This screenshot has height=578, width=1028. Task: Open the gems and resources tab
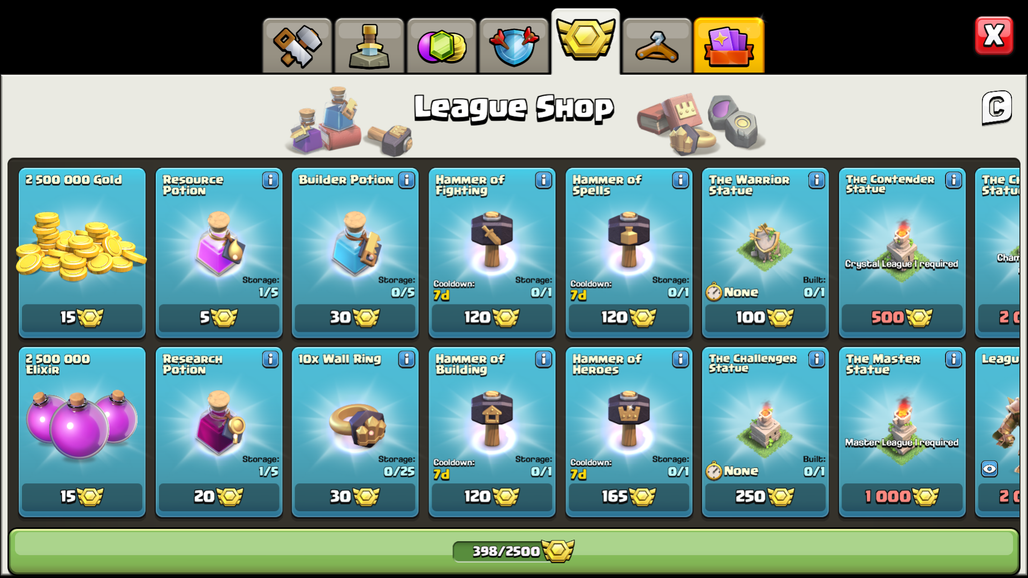pos(441,46)
